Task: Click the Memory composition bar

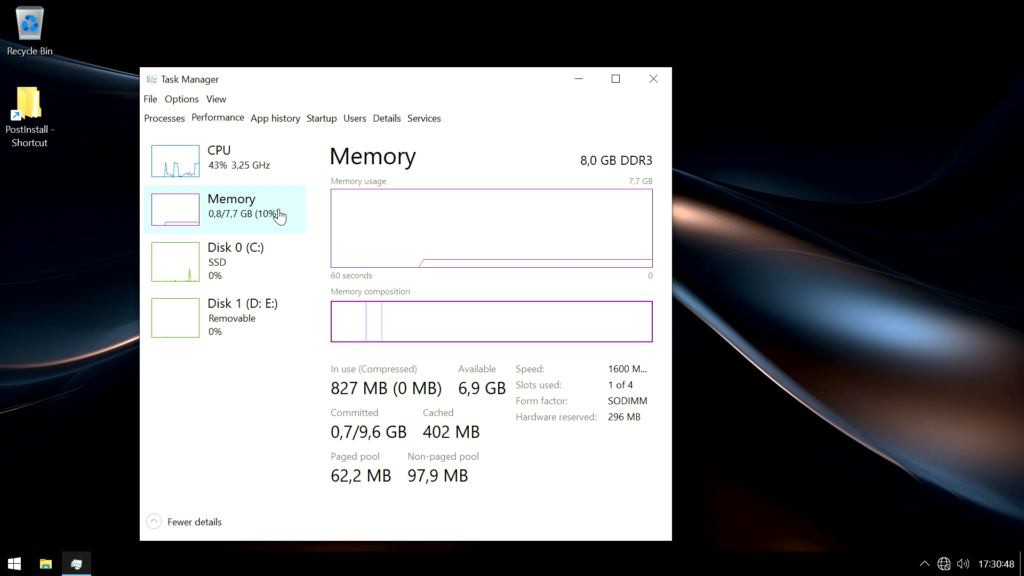Action: point(491,322)
